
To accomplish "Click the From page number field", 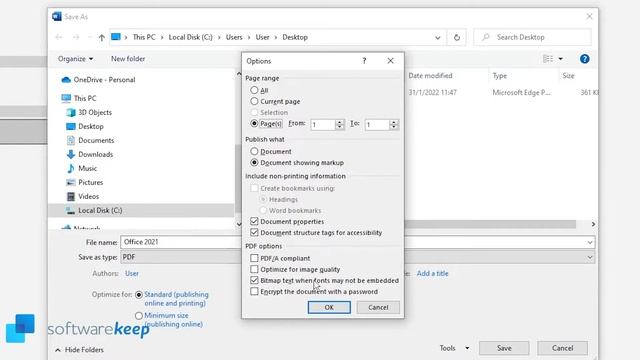I will [x=323, y=124].
